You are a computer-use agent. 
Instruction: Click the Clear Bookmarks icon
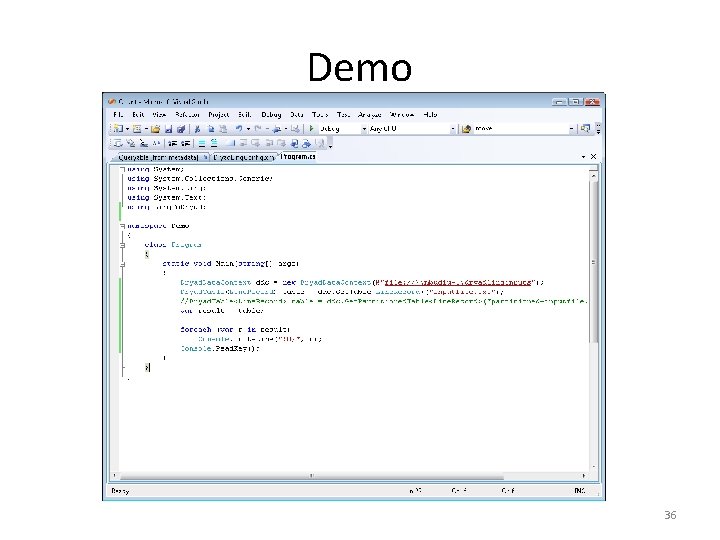(320, 143)
